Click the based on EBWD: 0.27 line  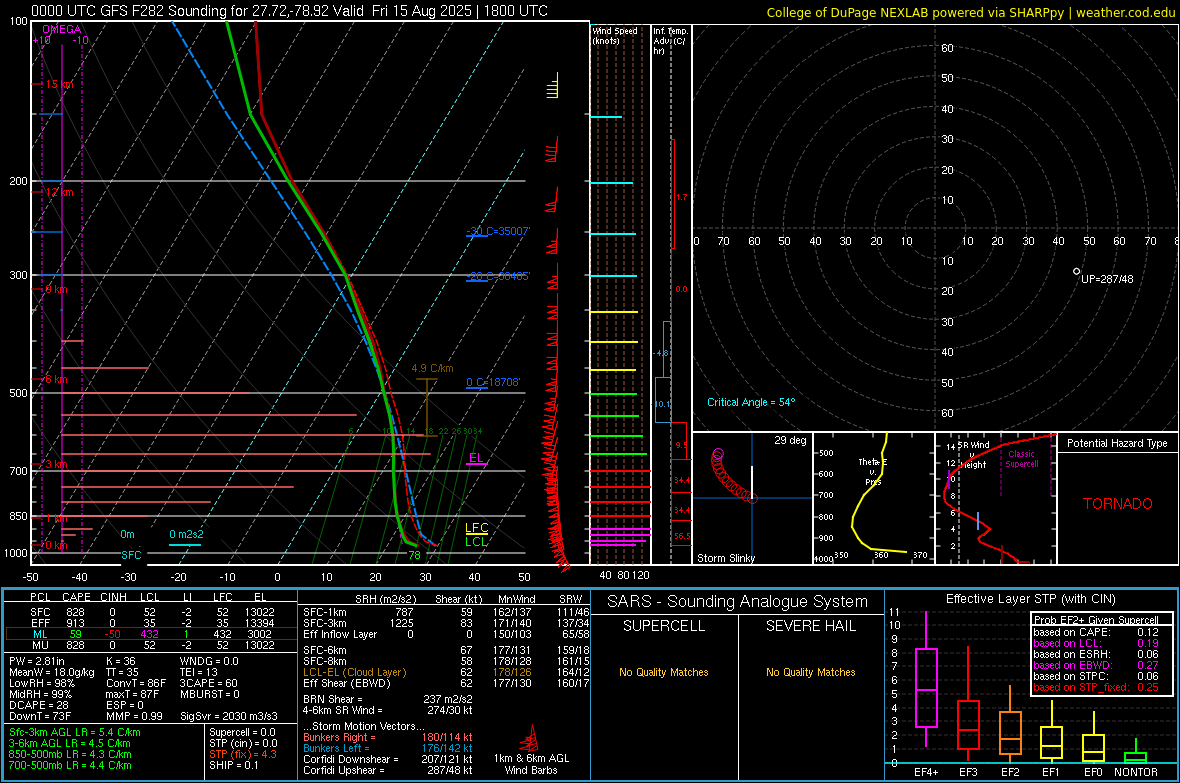[x=1096, y=665]
